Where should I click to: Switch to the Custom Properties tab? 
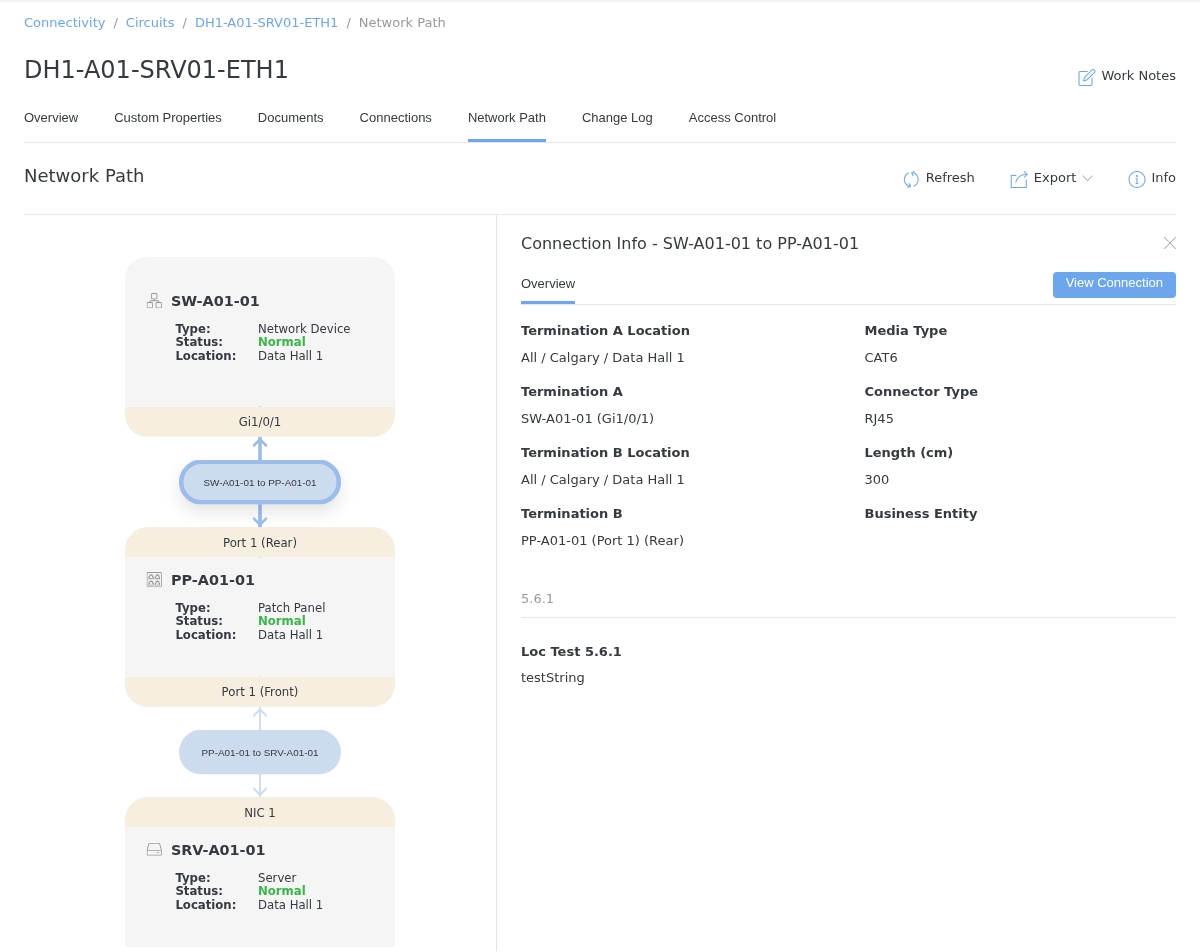click(168, 118)
